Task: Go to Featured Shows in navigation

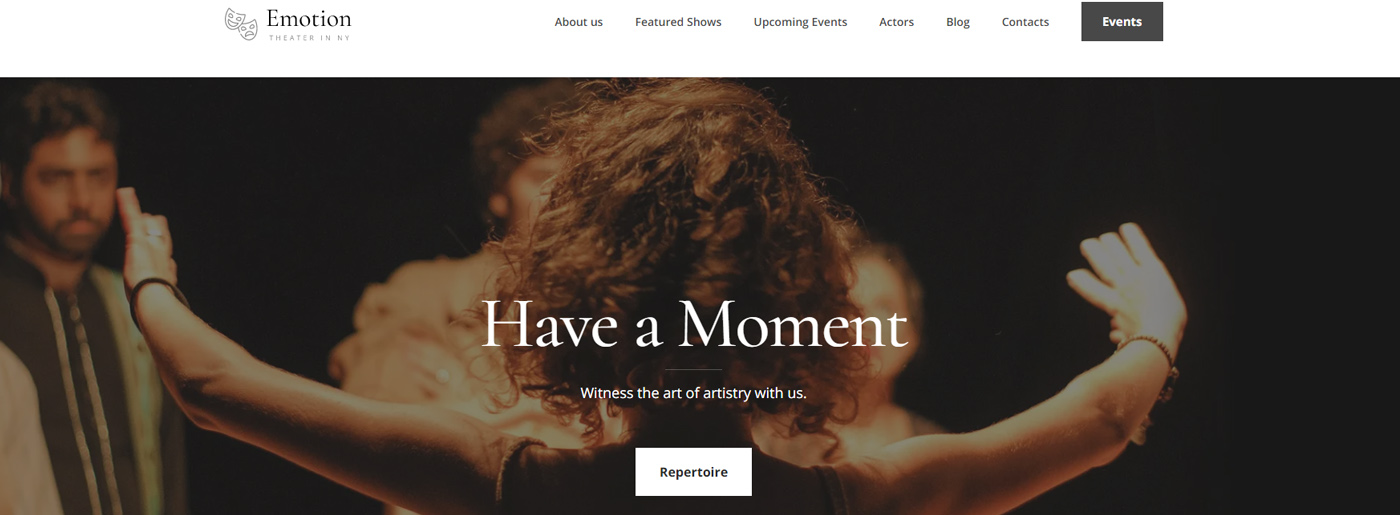Action: pos(678,22)
